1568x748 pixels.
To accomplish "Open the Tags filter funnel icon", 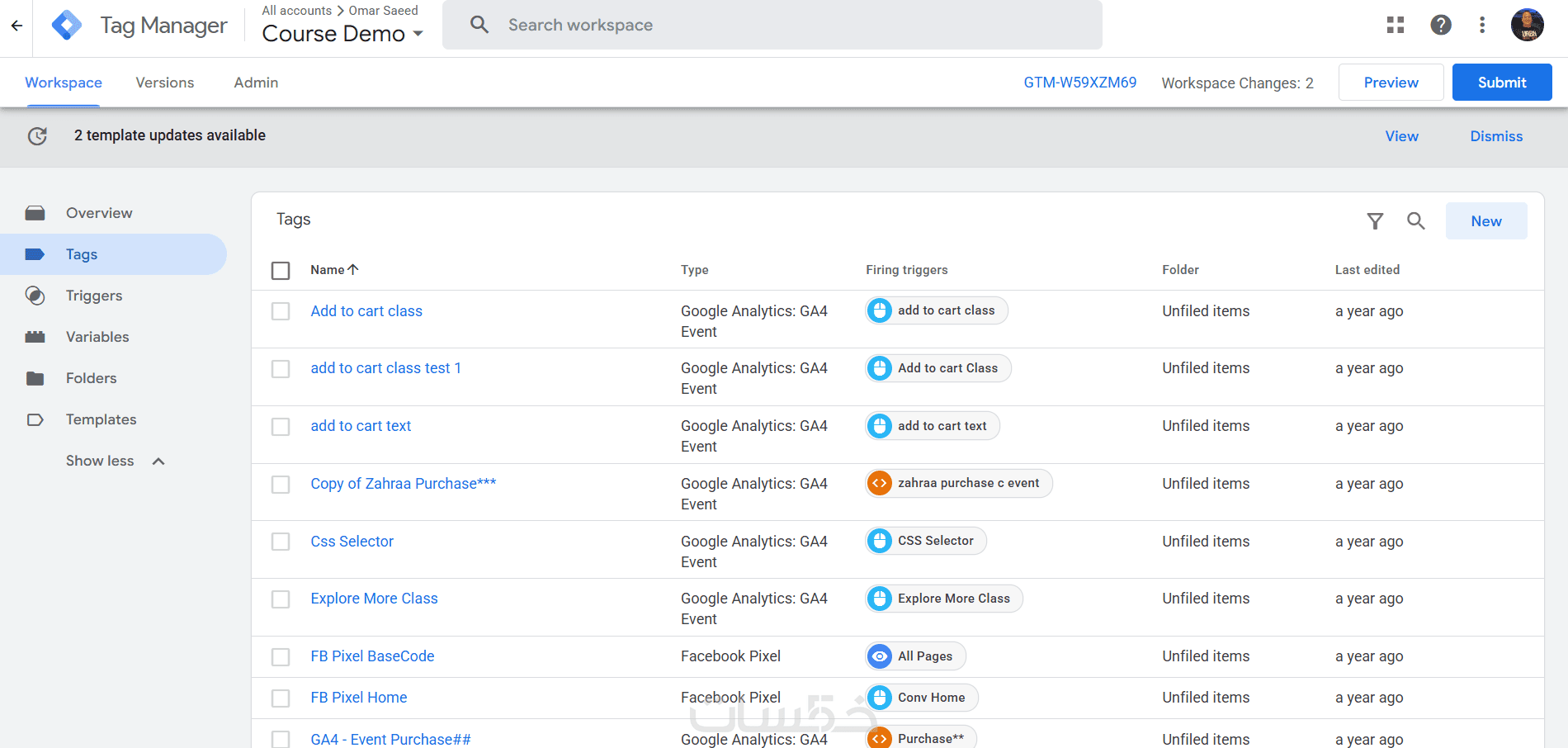I will coord(1375,220).
